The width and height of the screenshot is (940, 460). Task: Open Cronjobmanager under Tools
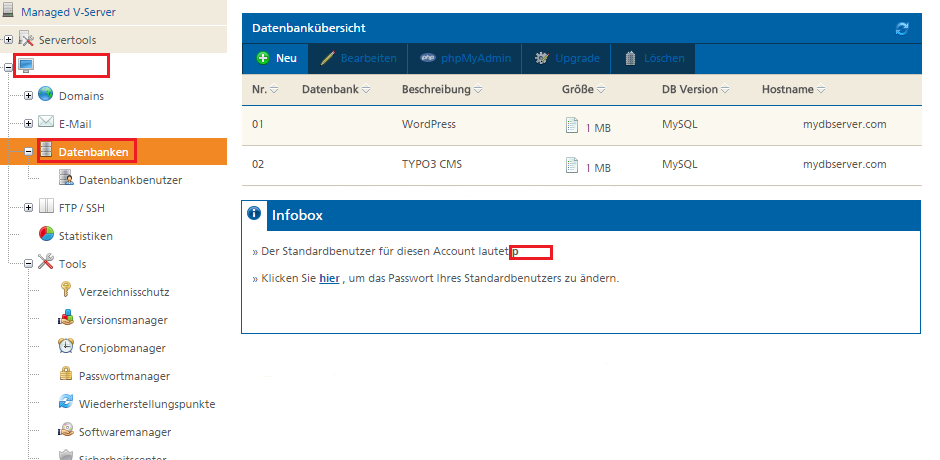click(x=122, y=348)
